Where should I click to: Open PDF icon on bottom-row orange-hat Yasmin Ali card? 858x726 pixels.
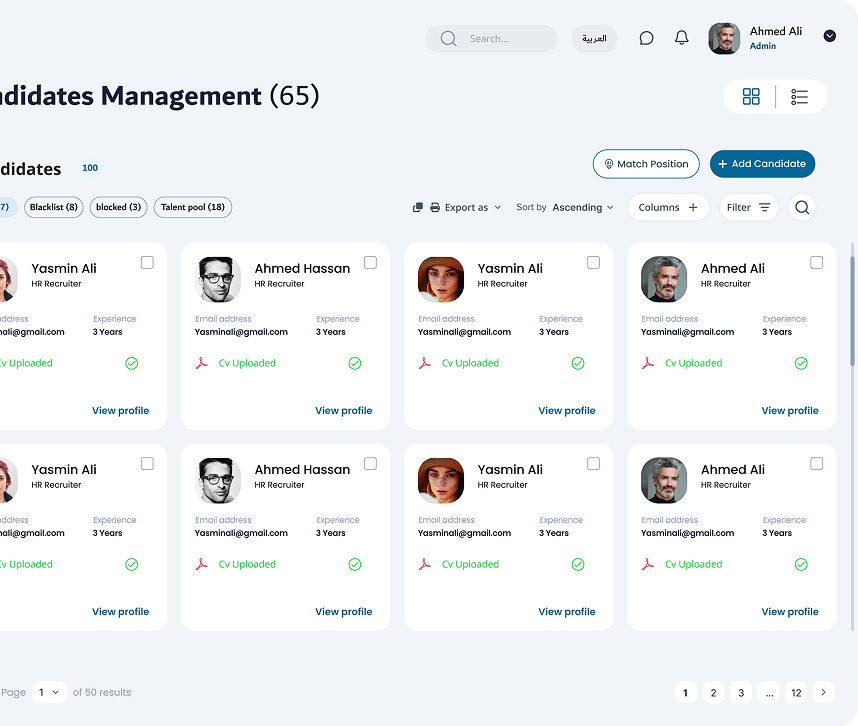pyautogui.click(x=425, y=564)
